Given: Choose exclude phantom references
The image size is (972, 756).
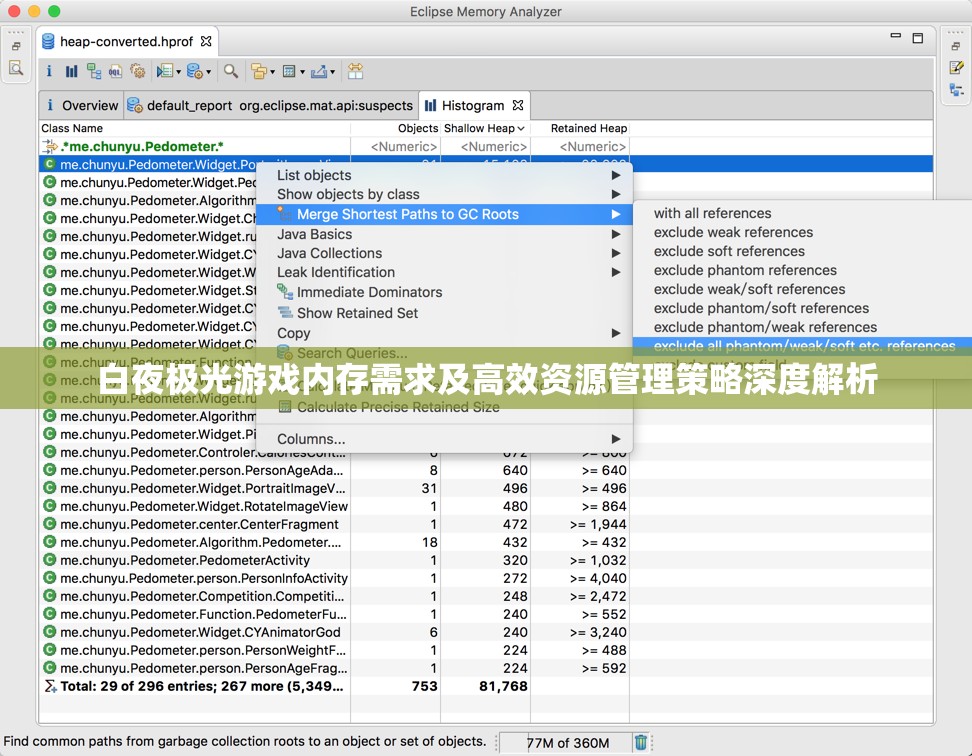Looking at the screenshot, I should pyautogui.click(x=802, y=270).
